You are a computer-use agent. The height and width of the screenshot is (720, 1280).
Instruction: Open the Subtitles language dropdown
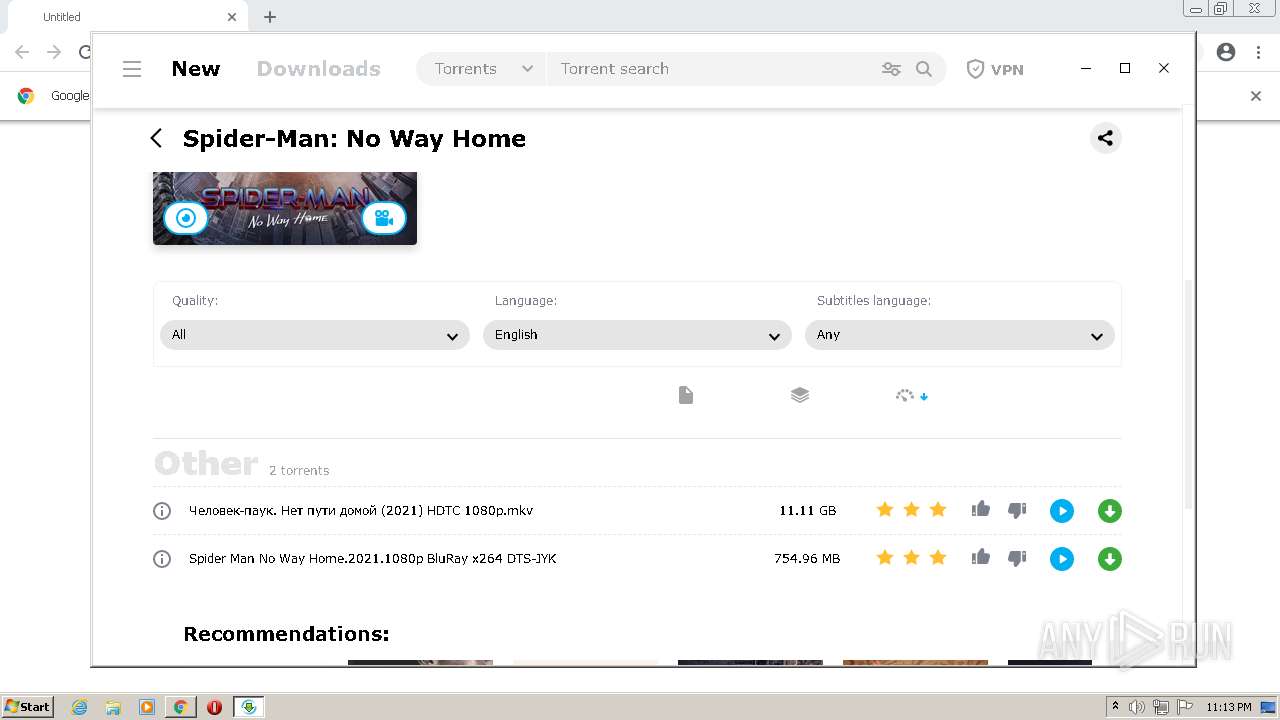pyautogui.click(x=960, y=335)
